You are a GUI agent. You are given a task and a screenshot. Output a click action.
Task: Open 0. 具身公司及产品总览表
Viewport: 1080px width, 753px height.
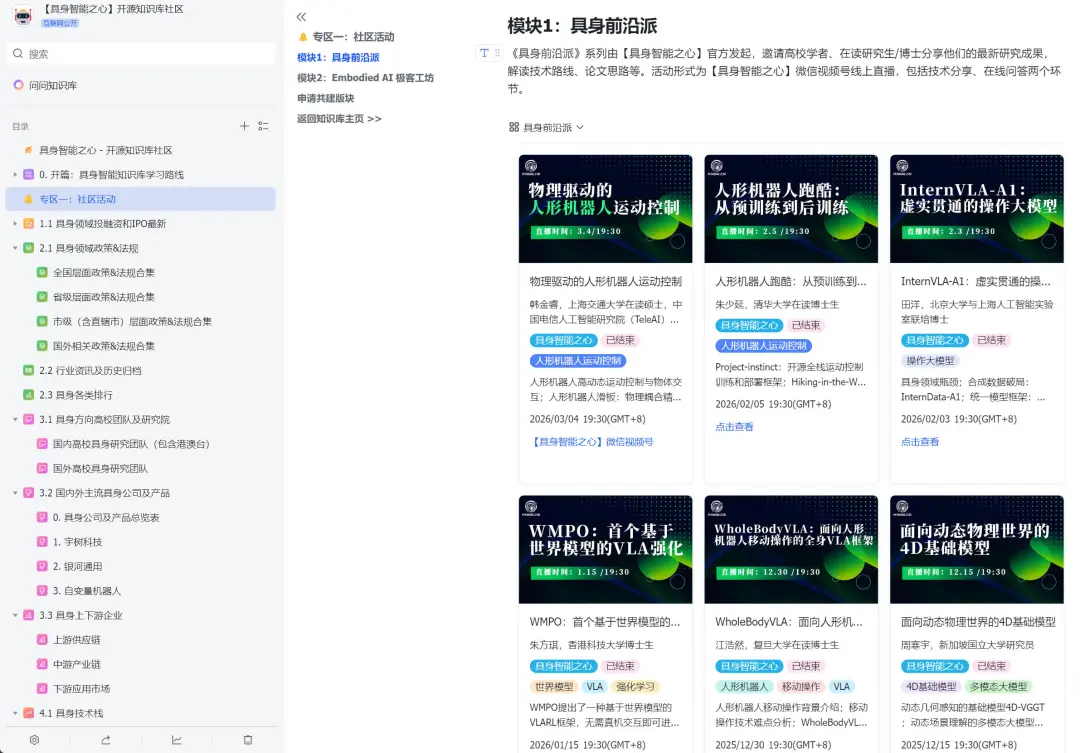click(x=106, y=517)
